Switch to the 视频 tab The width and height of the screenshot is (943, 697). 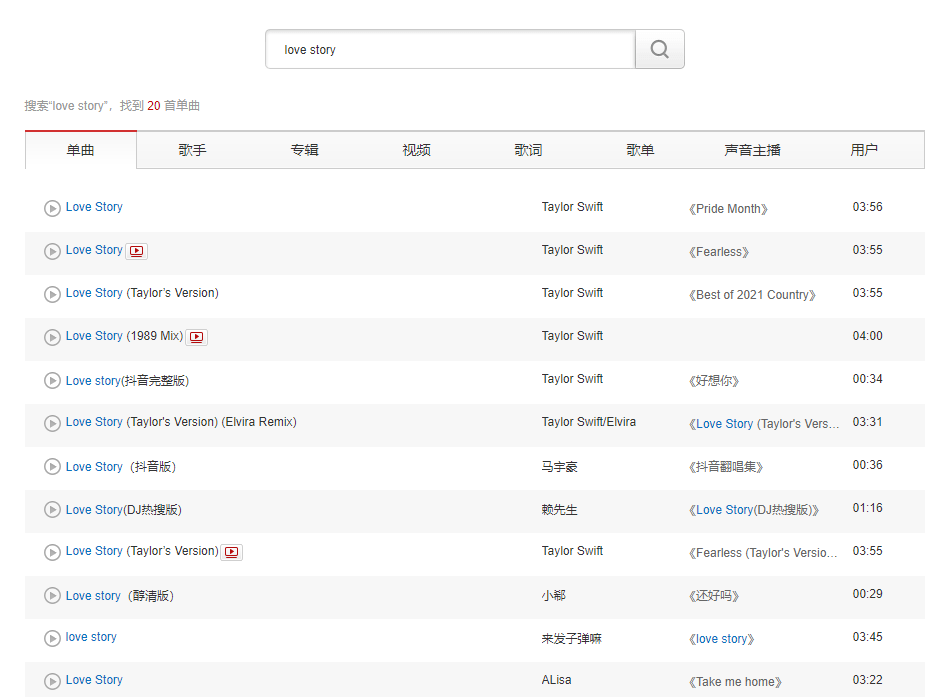(x=416, y=150)
